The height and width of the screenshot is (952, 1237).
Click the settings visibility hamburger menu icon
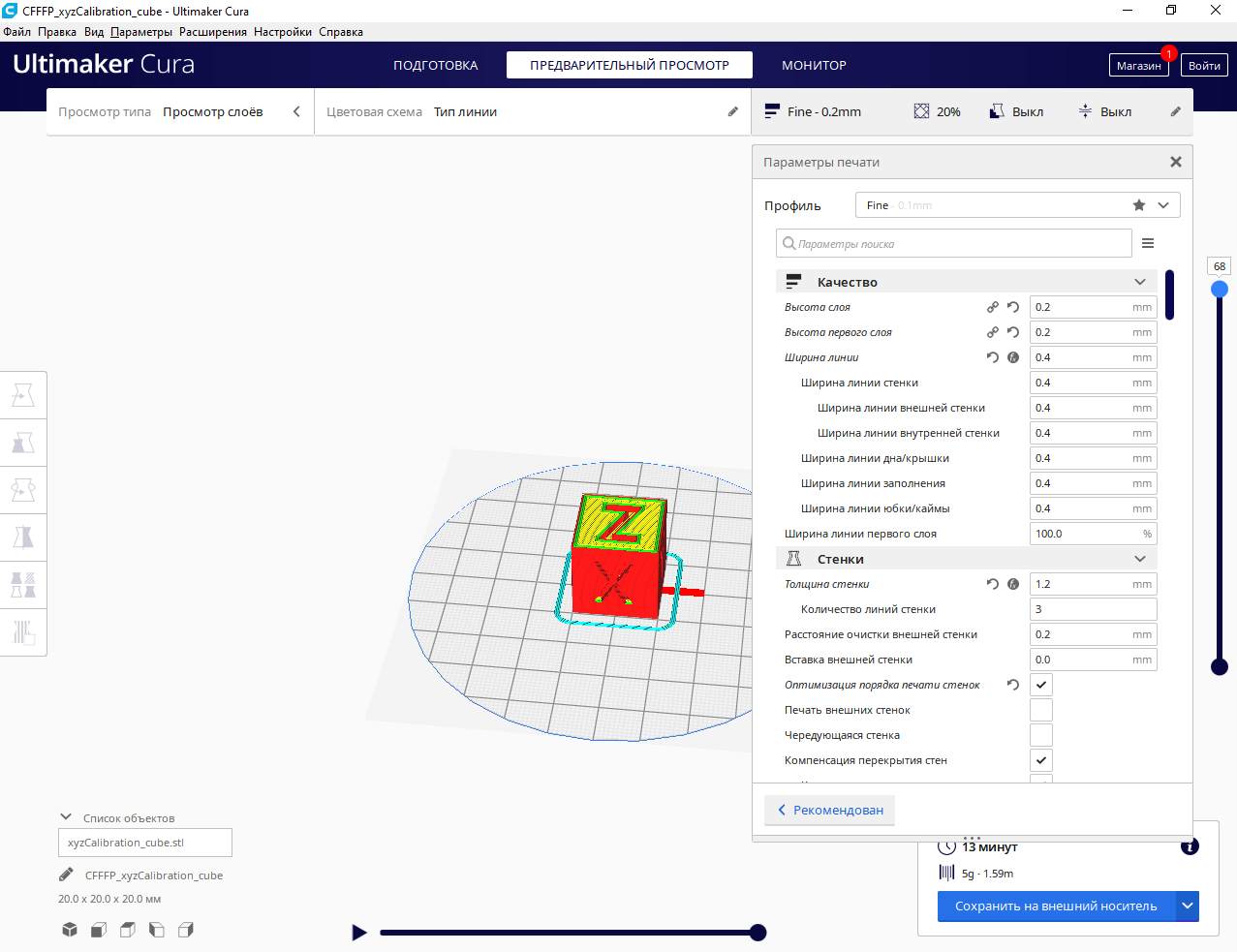click(x=1148, y=243)
